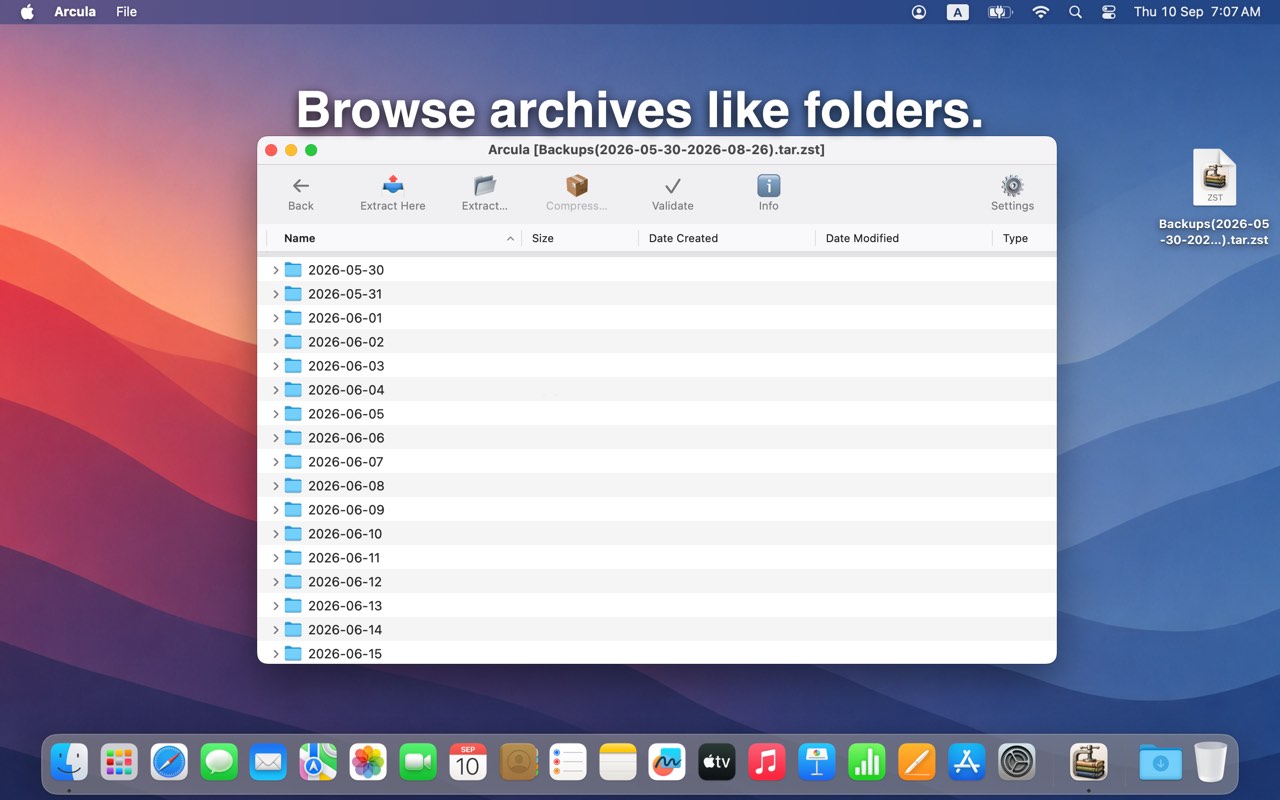Expand the 2026-06-01 folder chevron

275,318
